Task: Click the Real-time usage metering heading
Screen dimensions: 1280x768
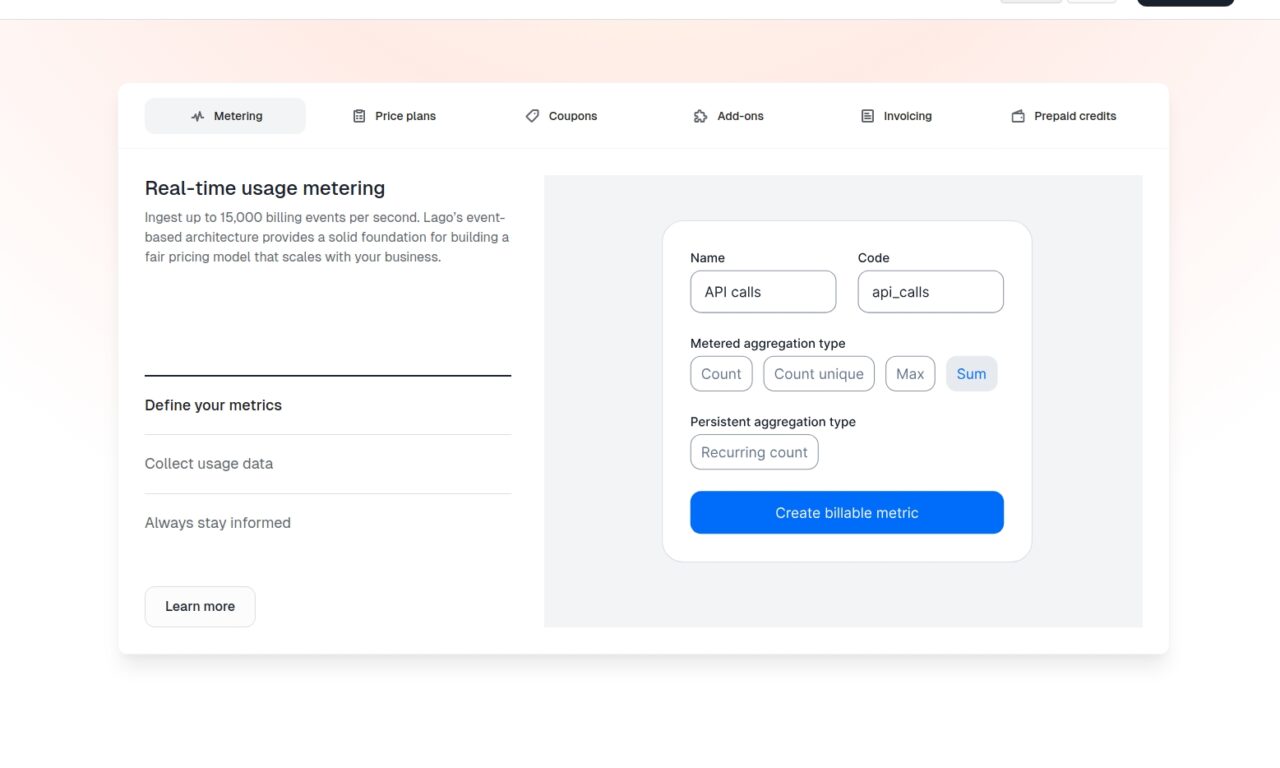Action: coord(265,188)
